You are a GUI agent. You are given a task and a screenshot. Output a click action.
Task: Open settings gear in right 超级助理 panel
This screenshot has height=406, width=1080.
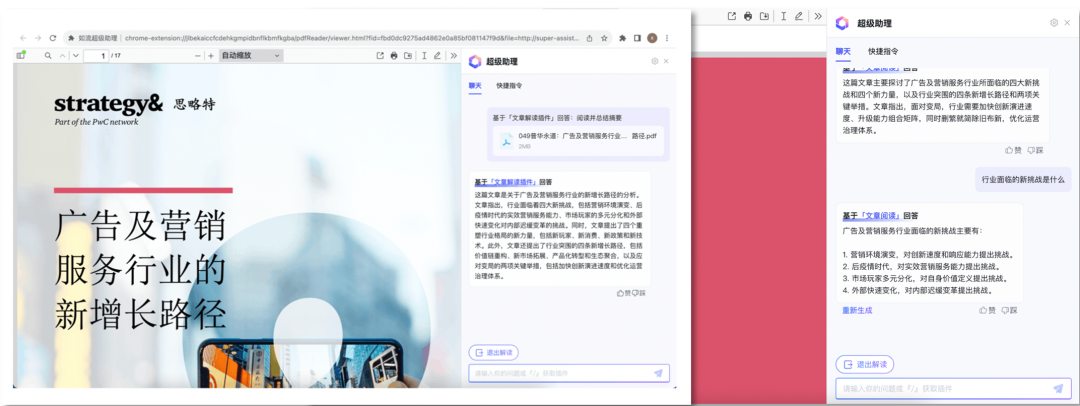[1054, 23]
